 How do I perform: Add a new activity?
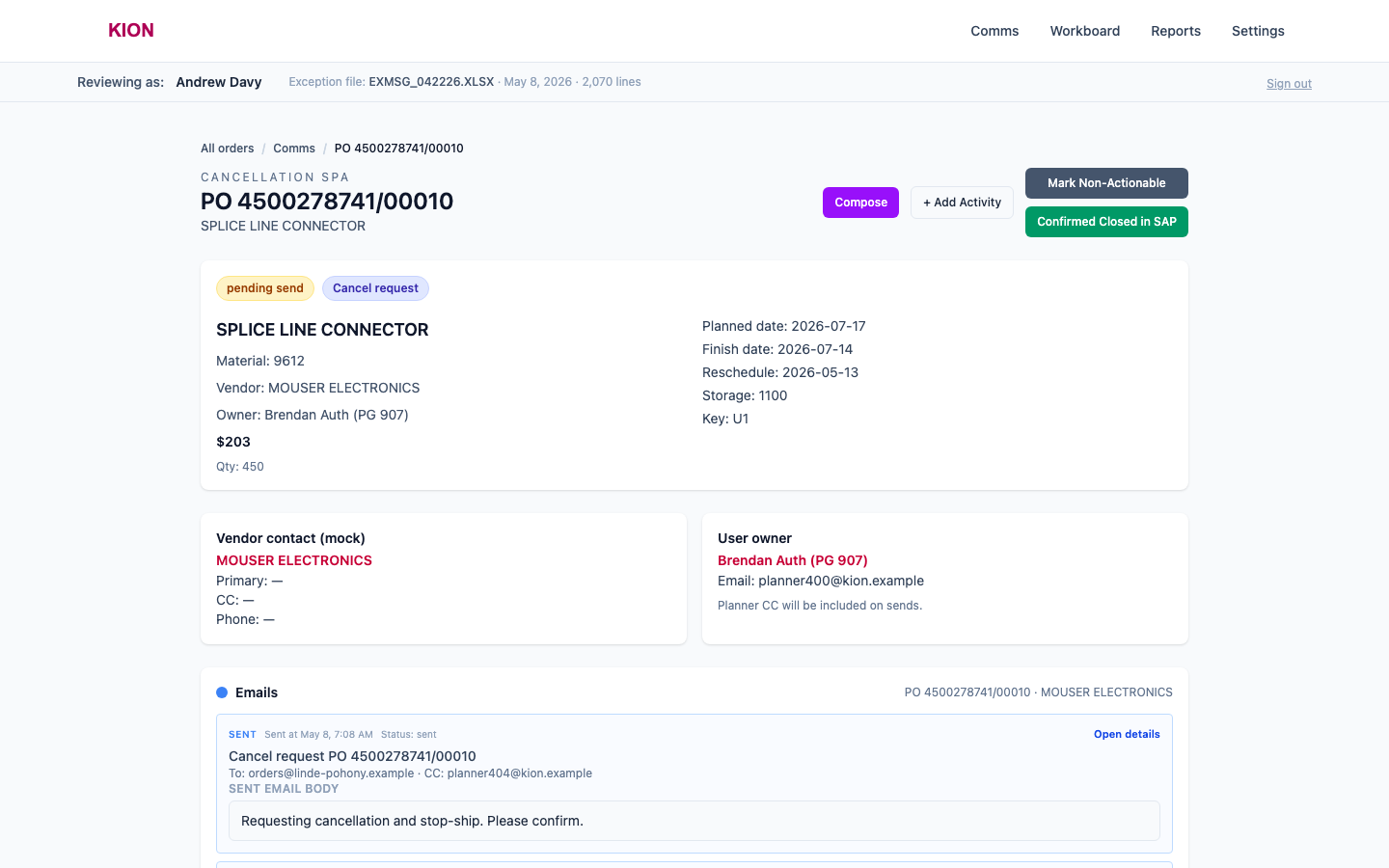tap(962, 203)
